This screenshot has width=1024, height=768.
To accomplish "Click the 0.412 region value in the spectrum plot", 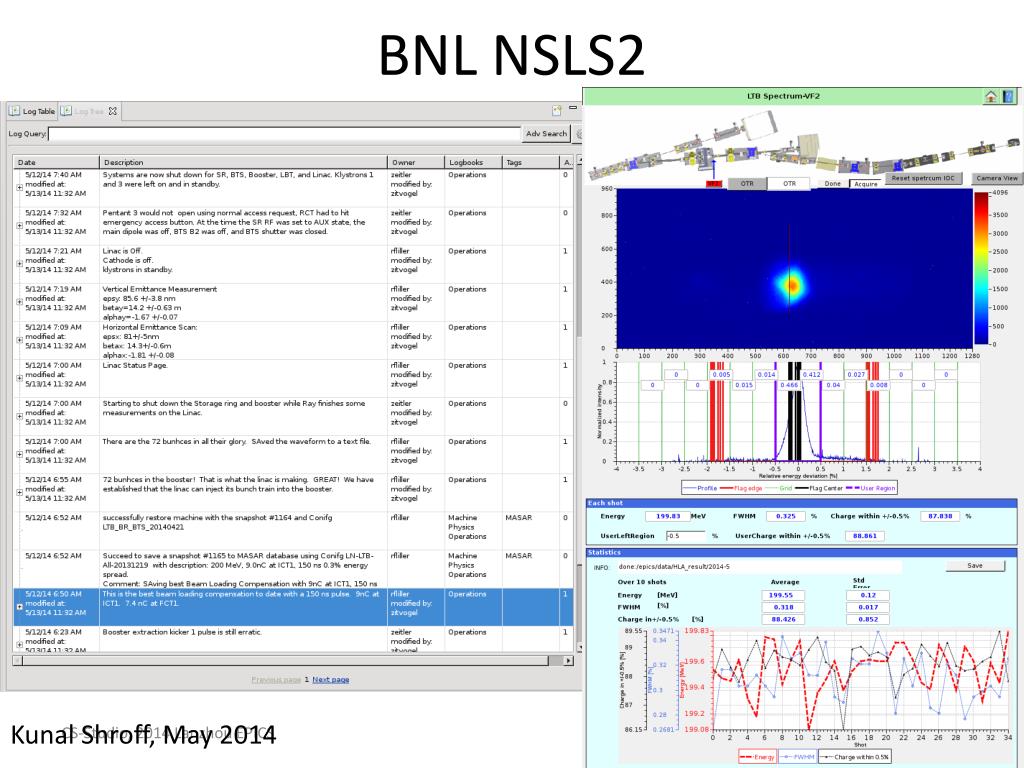I will (x=811, y=375).
